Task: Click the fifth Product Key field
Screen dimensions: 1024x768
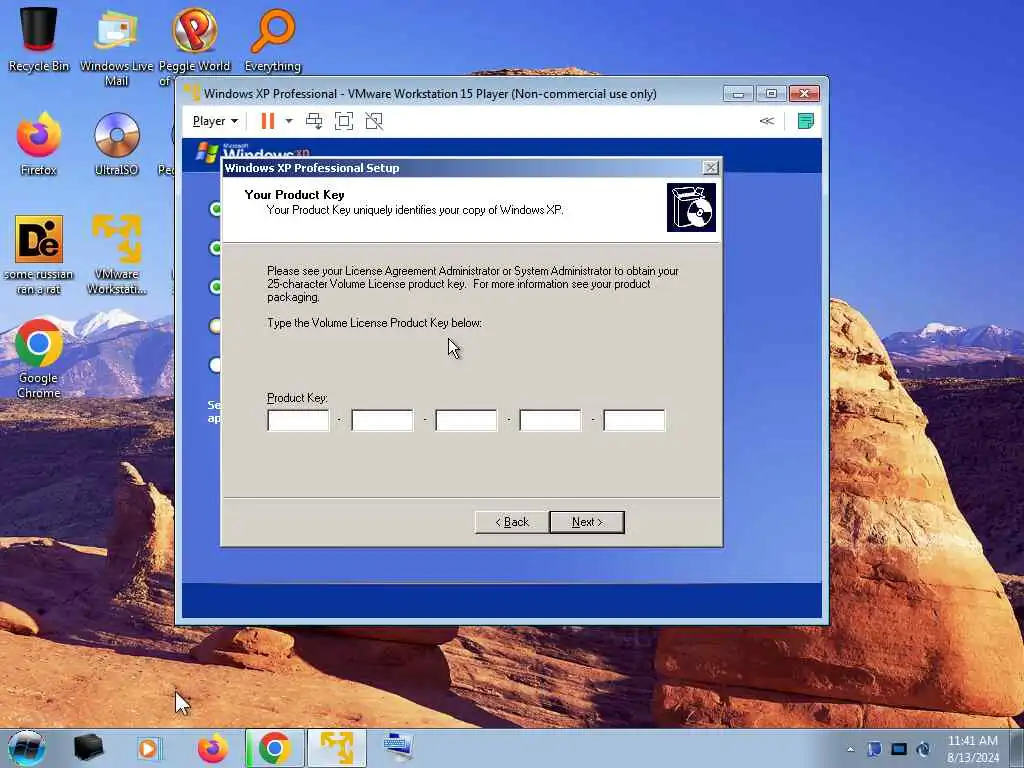Action: 634,420
